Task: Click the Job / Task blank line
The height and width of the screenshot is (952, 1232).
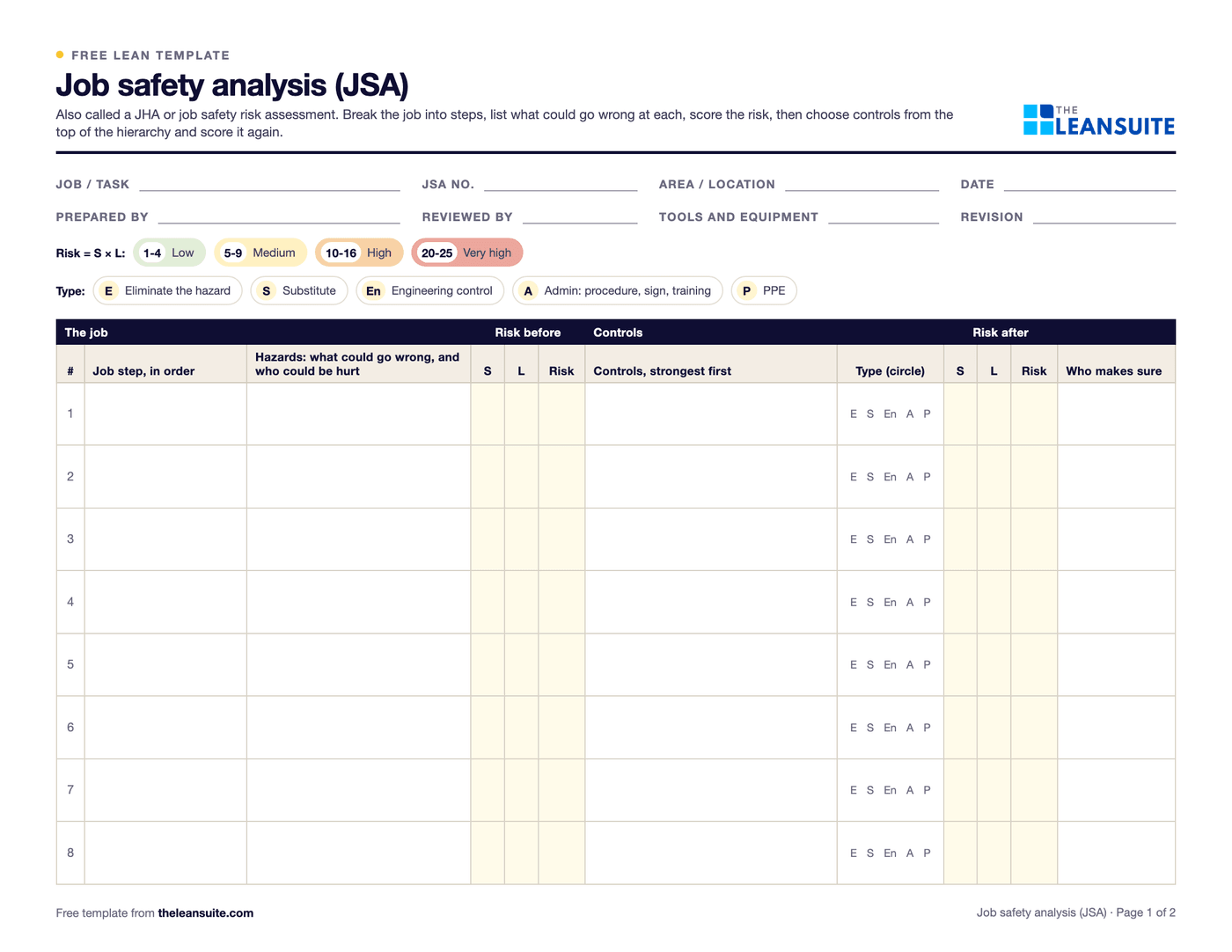Action: [269, 185]
